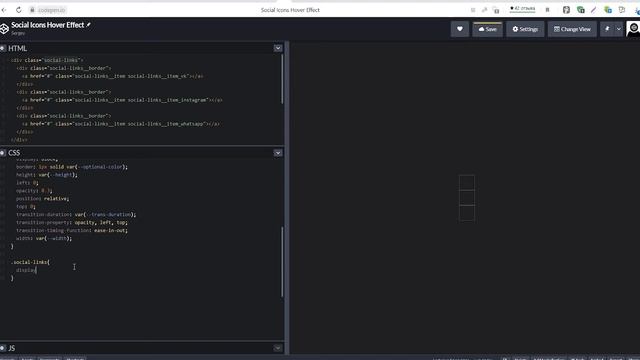This screenshot has height=360, width=640.
Task: Click the transition-duration CSS line
Action: (x=76, y=214)
